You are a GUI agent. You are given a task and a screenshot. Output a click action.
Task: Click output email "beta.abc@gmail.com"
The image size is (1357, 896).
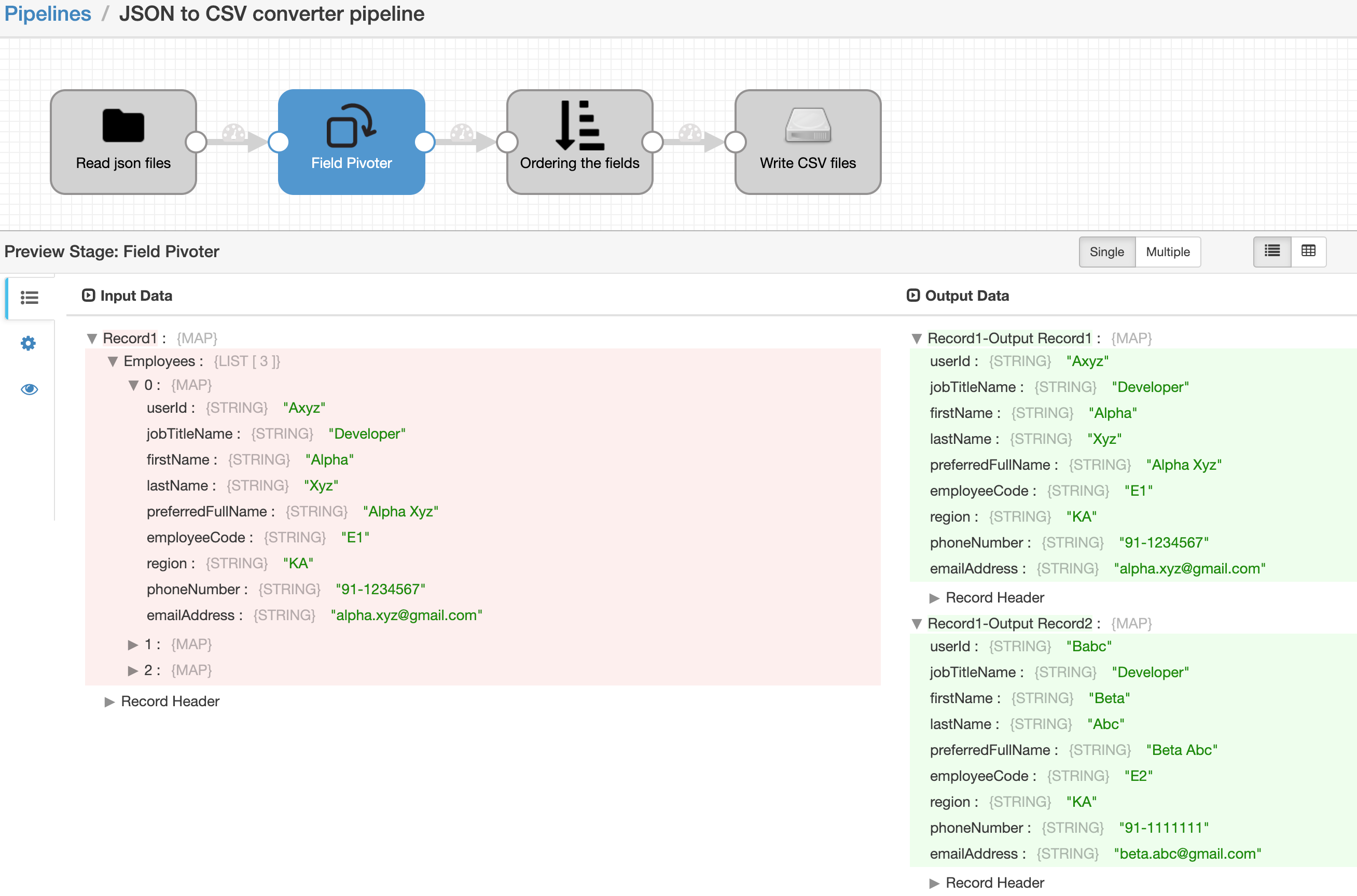1187,853
